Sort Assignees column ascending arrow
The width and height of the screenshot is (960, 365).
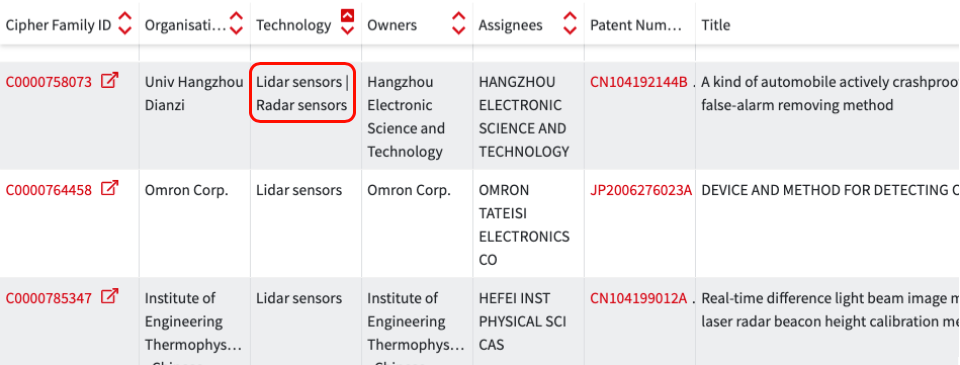(x=570, y=17)
